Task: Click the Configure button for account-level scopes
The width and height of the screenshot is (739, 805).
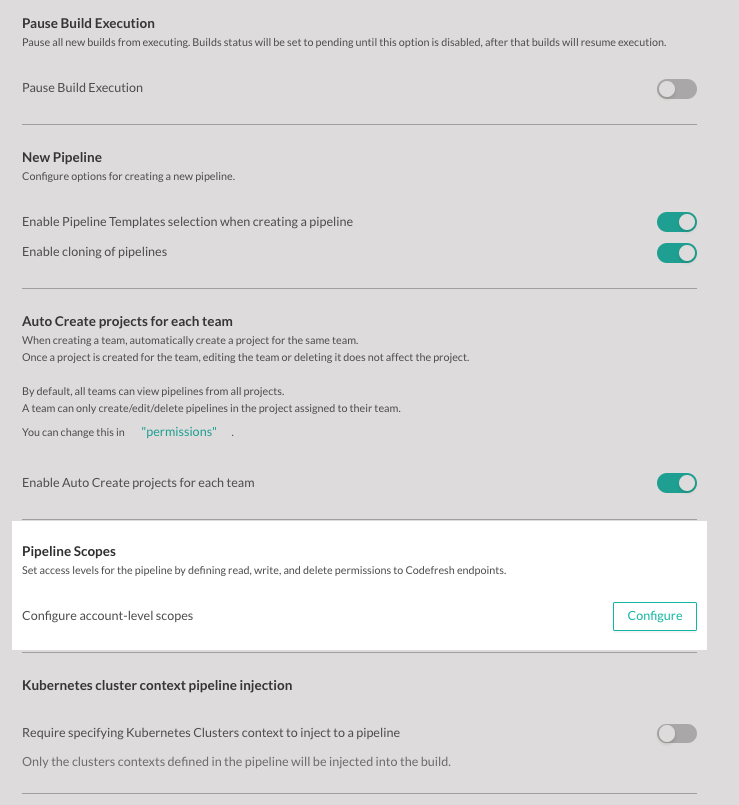Action: 654,616
